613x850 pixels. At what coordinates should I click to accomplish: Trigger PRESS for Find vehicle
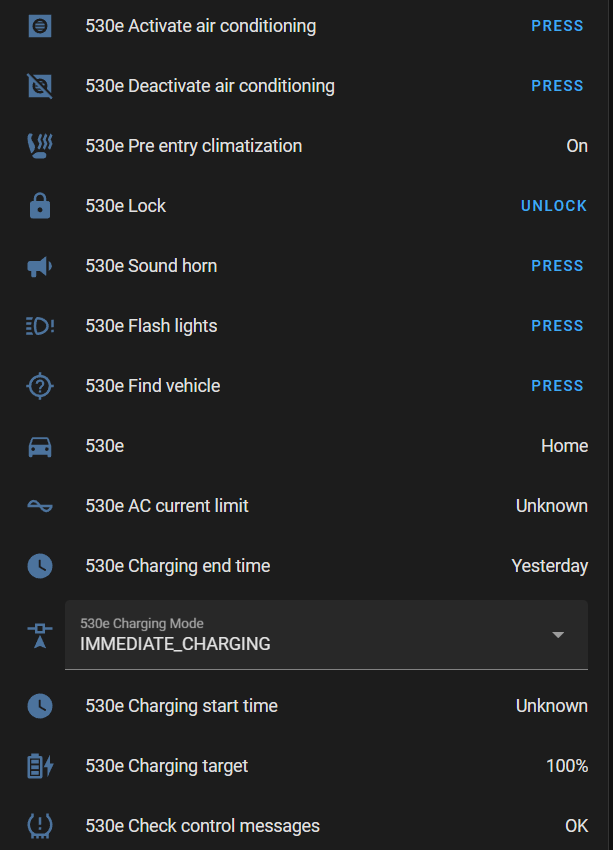tap(557, 386)
